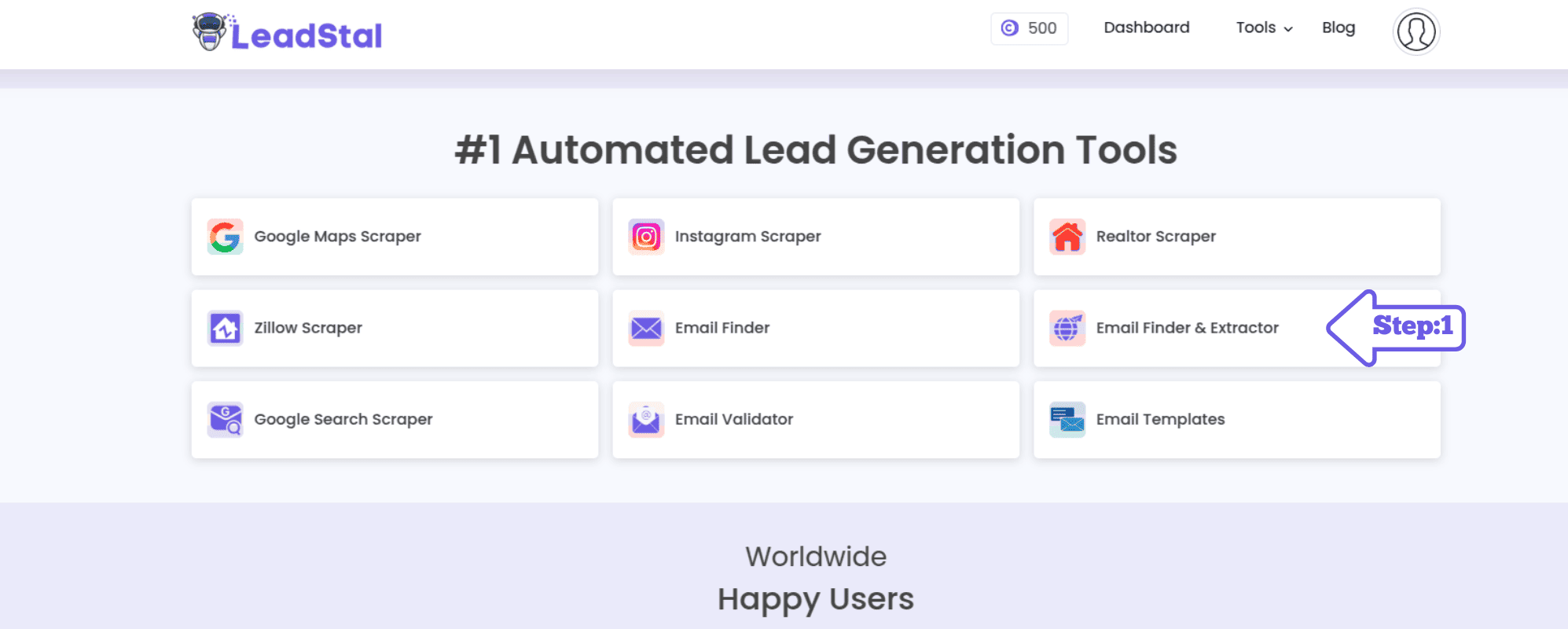Click the Google Maps Scraper G icon
Screen dimensions: 1568x629
pyautogui.click(x=225, y=237)
